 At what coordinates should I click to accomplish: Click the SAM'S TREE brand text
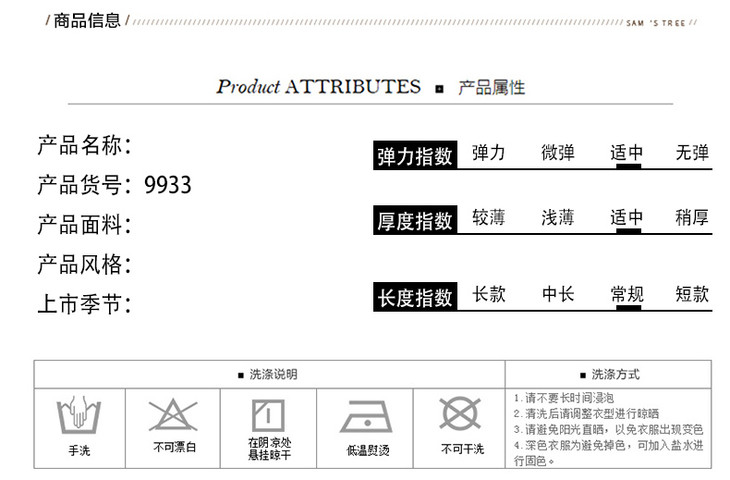pos(656,21)
